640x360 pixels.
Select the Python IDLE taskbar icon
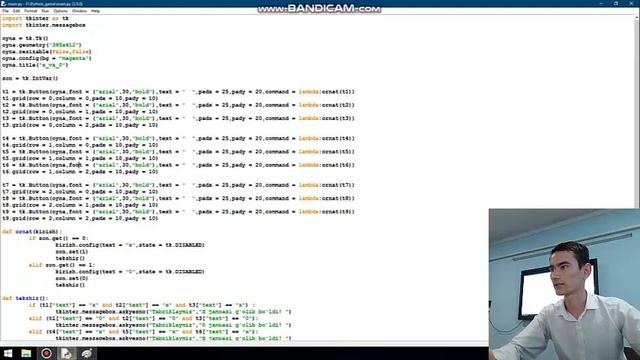(x=66, y=353)
